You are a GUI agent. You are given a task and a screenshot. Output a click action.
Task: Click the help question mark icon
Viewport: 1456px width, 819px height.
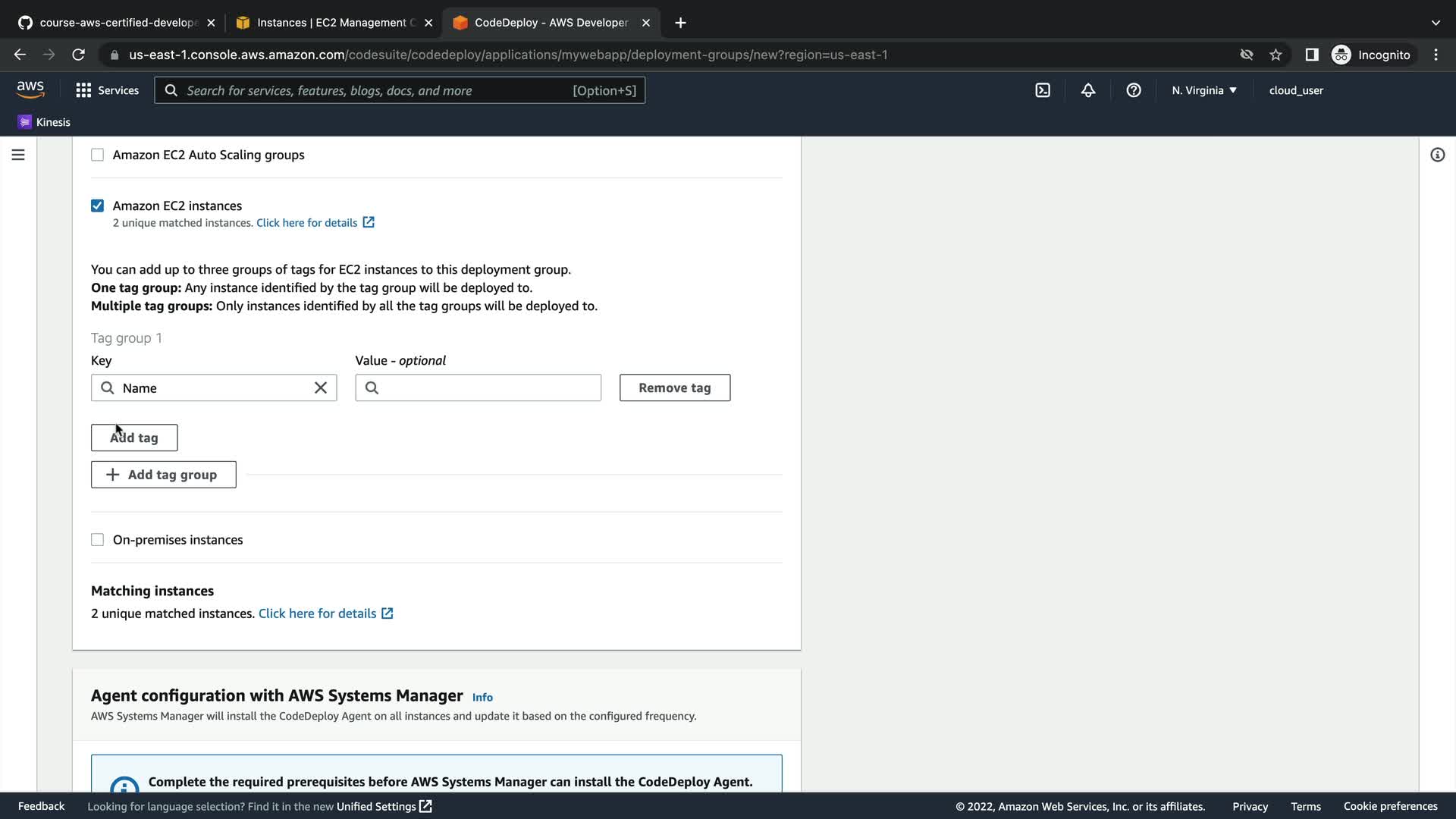(x=1134, y=90)
